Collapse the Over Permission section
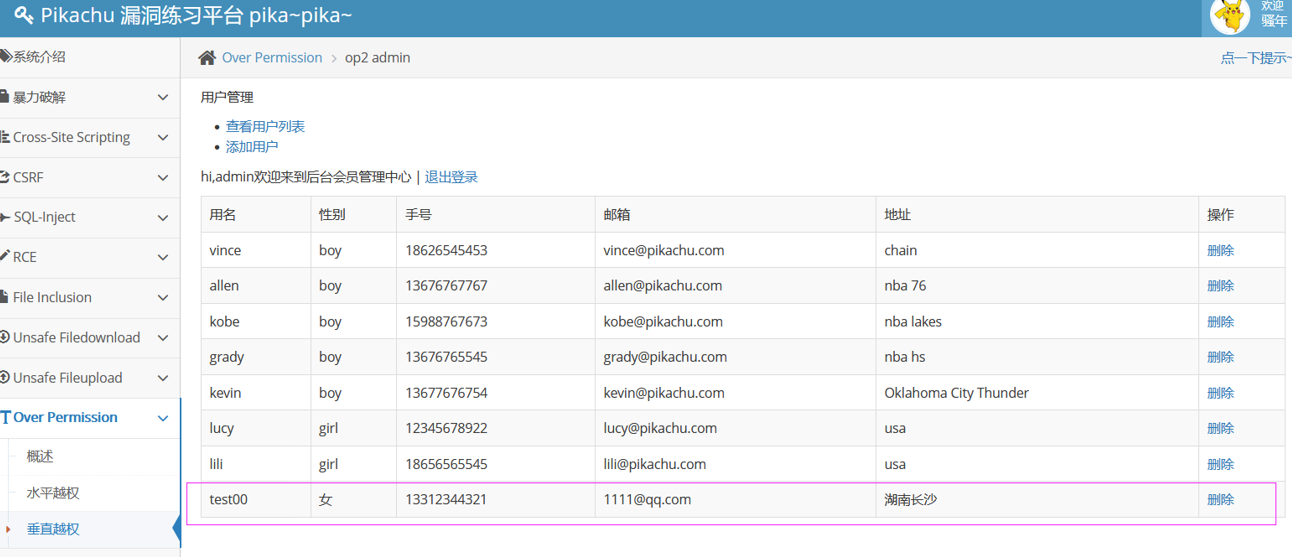This screenshot has height=557, width=1292. coord(163,418)
